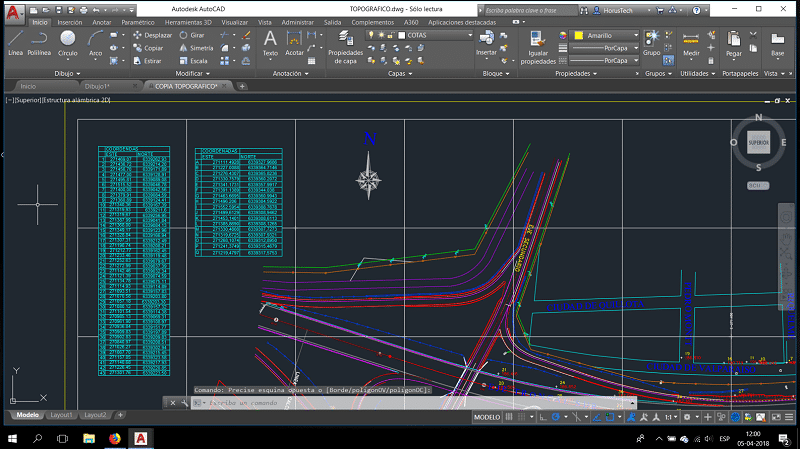Expand the Anotación panel
800x449 pixels.
coord(290,73)
